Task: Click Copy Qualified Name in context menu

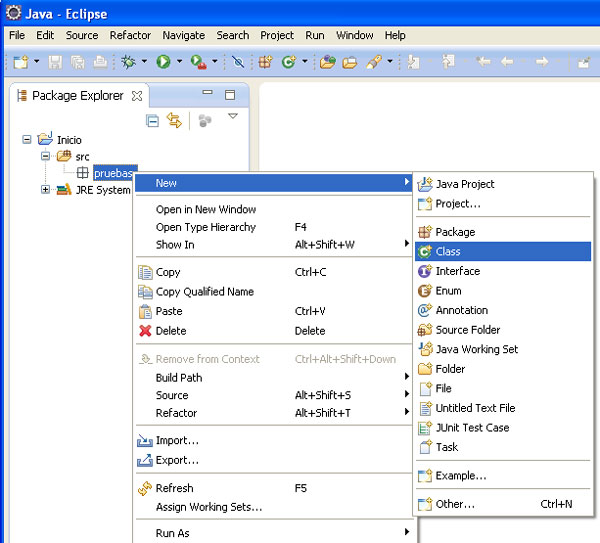Action: pos(274,292)
